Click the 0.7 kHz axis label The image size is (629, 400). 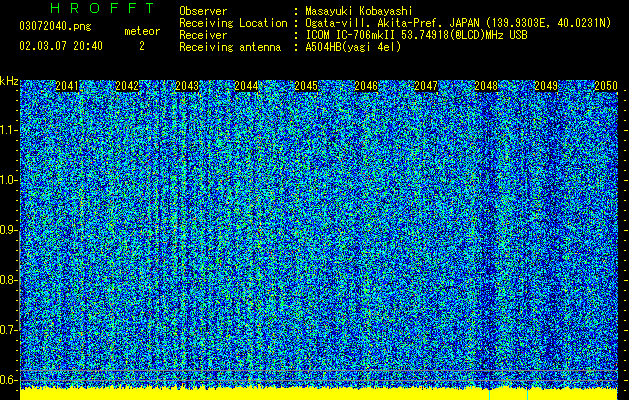point(8,330)
